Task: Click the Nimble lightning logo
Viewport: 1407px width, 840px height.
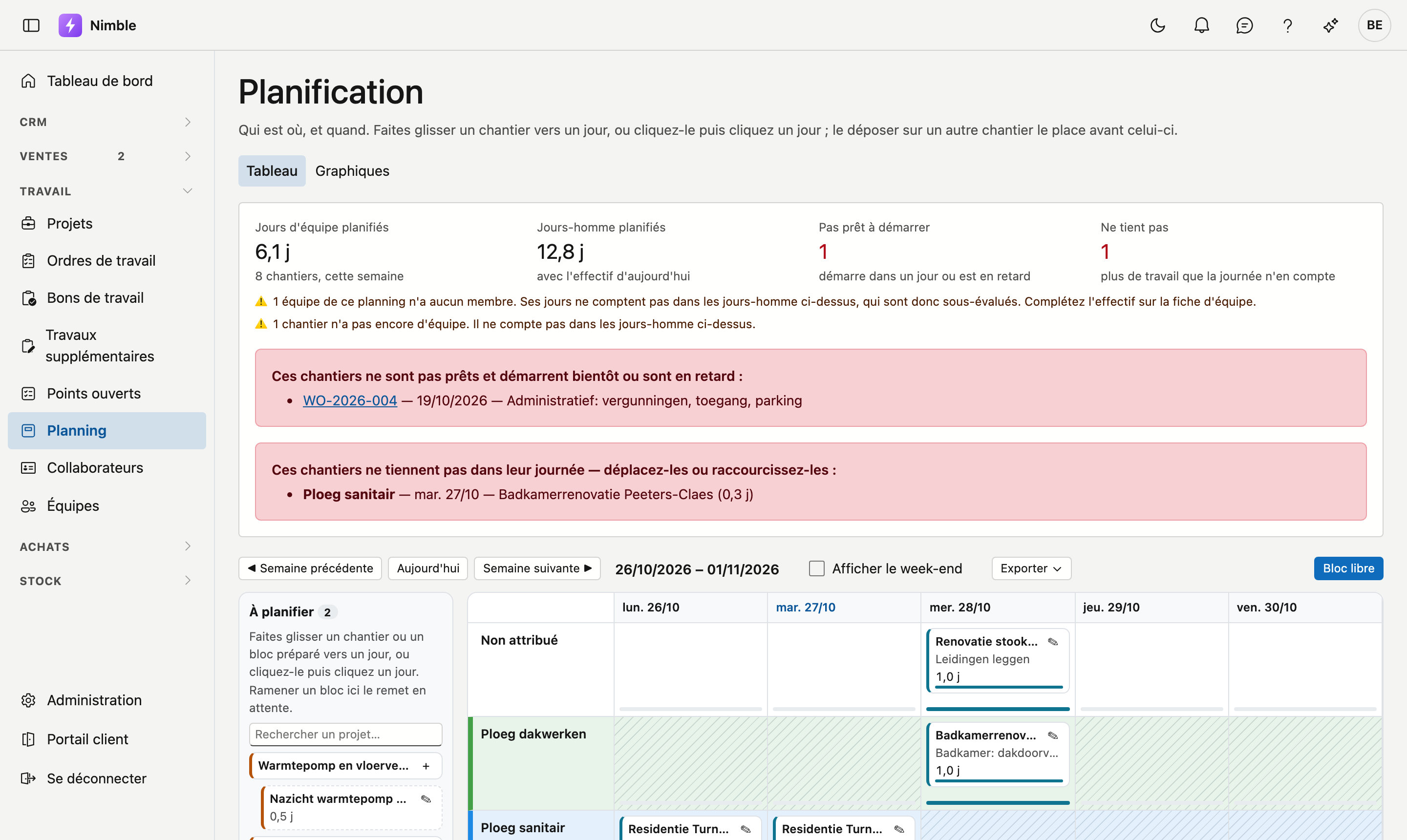Action: tap(70, 25)
